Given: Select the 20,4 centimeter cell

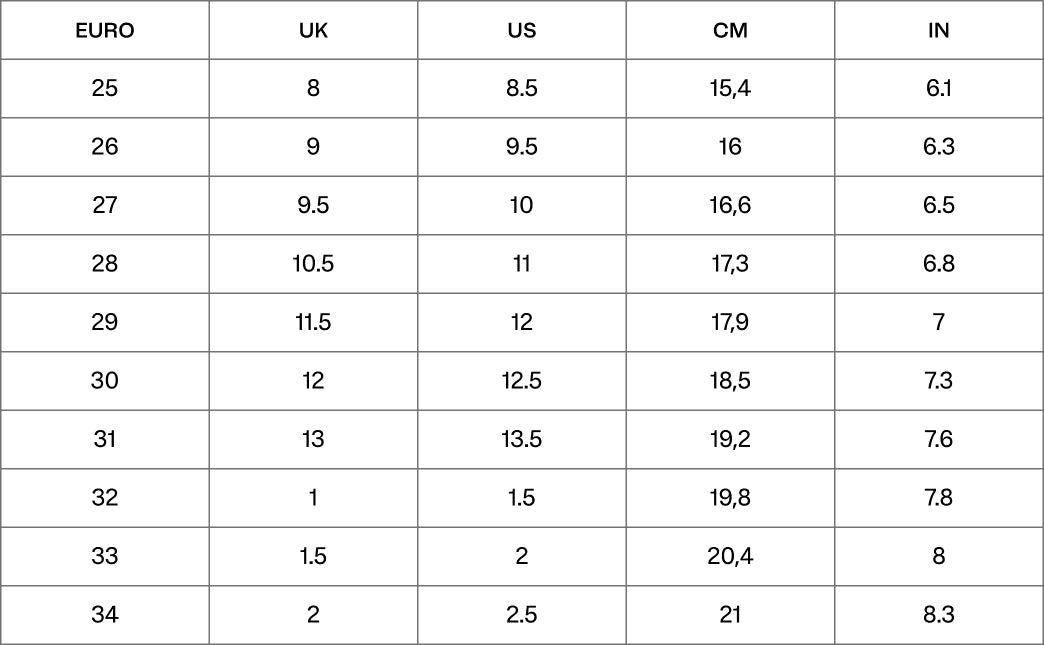Looking at the screenshot, I should point(730,556).
